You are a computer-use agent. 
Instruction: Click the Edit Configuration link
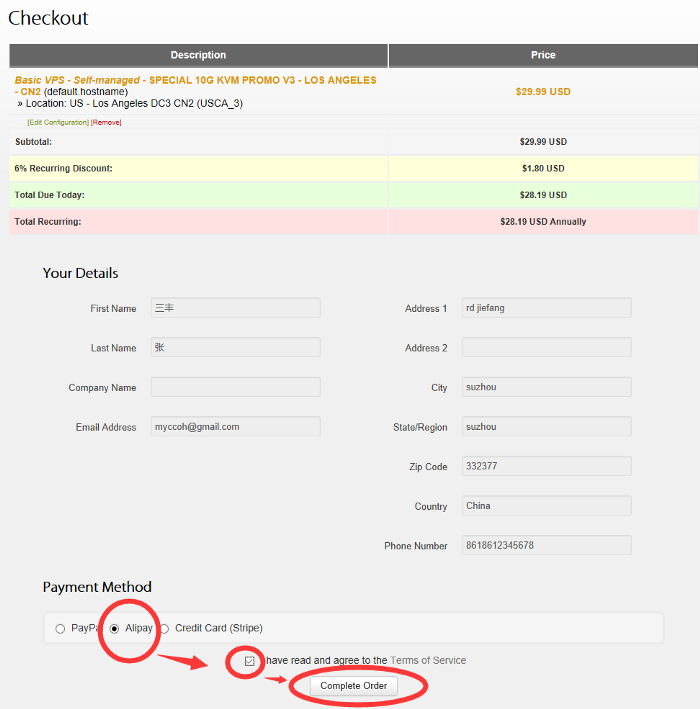click(58, 122)
